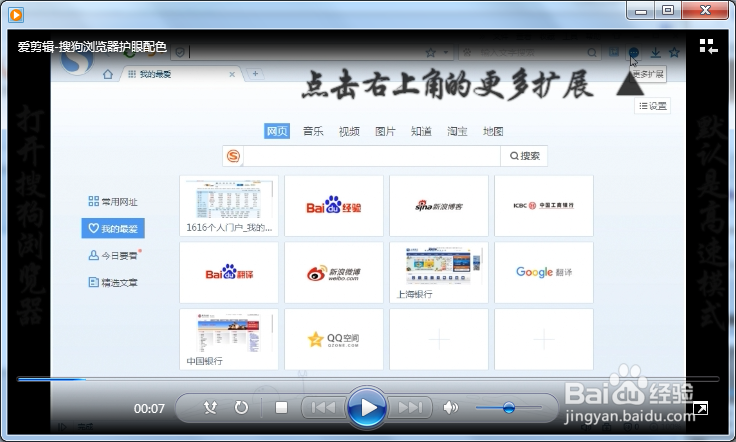The image size is (736, 442).
Task: Click the browser toolbar search box
Action: [x=528, y=53]
